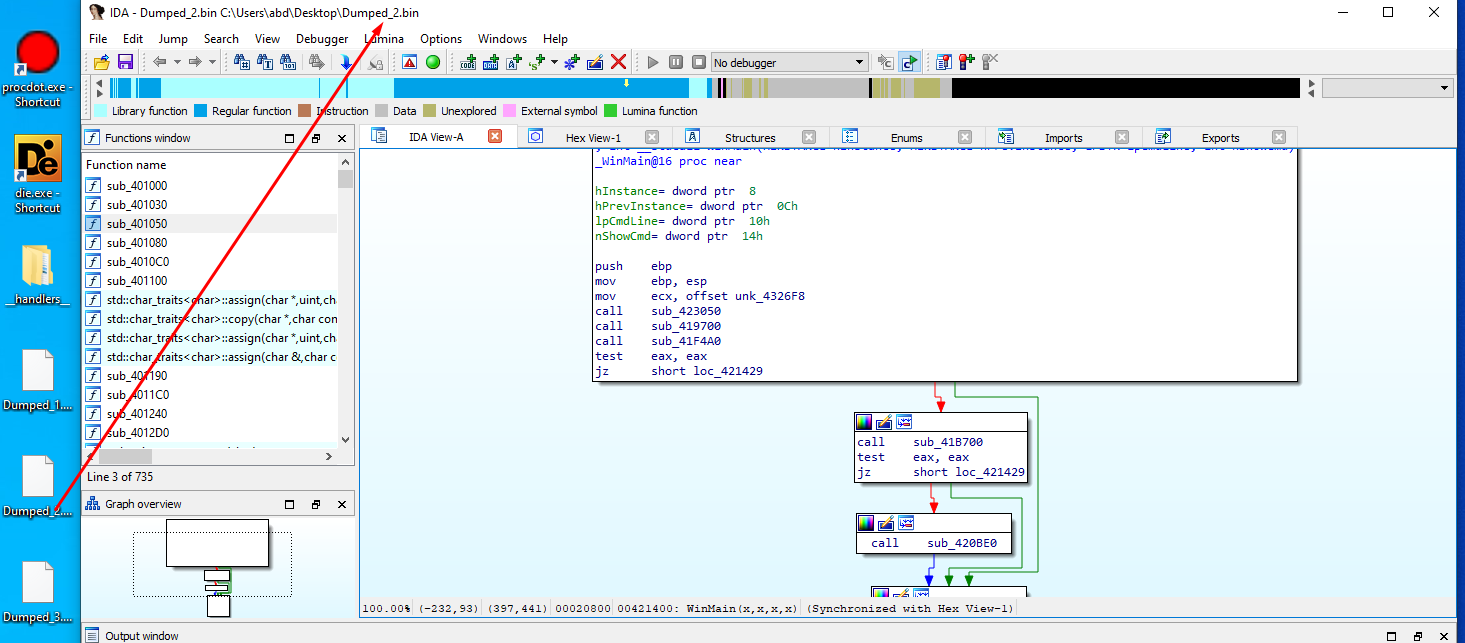
Task: Switch to the Structures tab
Action: click(x=750, y=138)
